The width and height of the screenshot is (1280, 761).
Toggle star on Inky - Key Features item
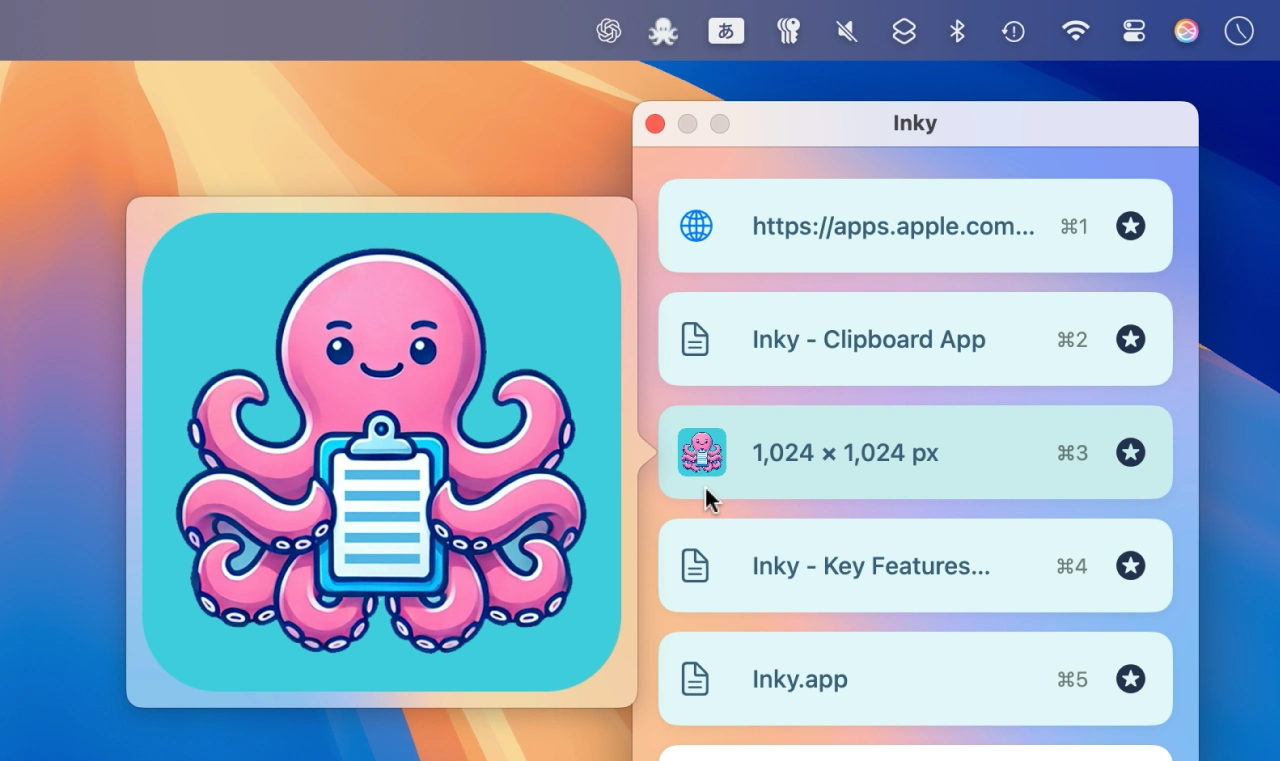pyautogui.click(x=1130, y=567)
